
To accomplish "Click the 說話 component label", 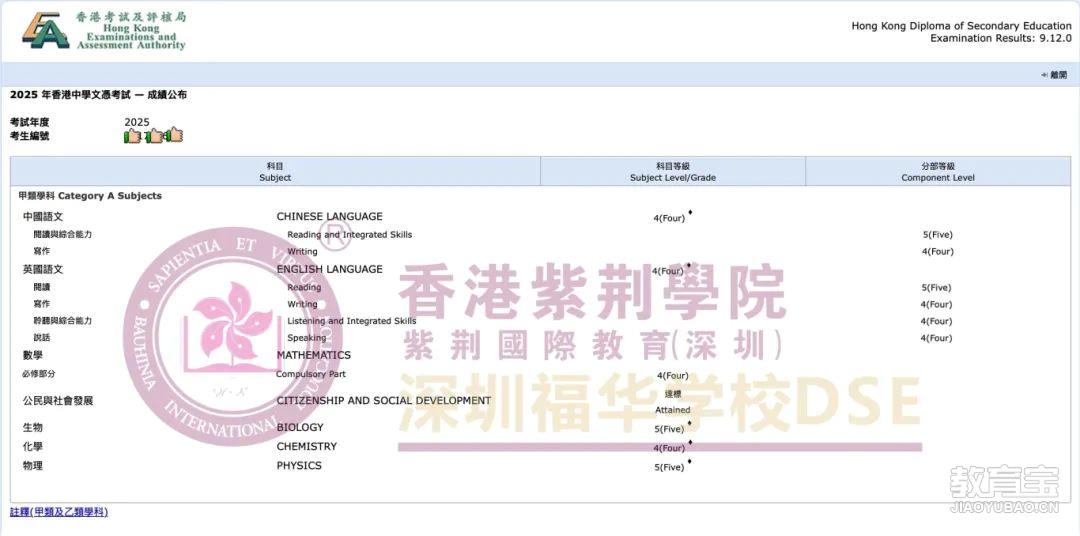I will 41,338.
